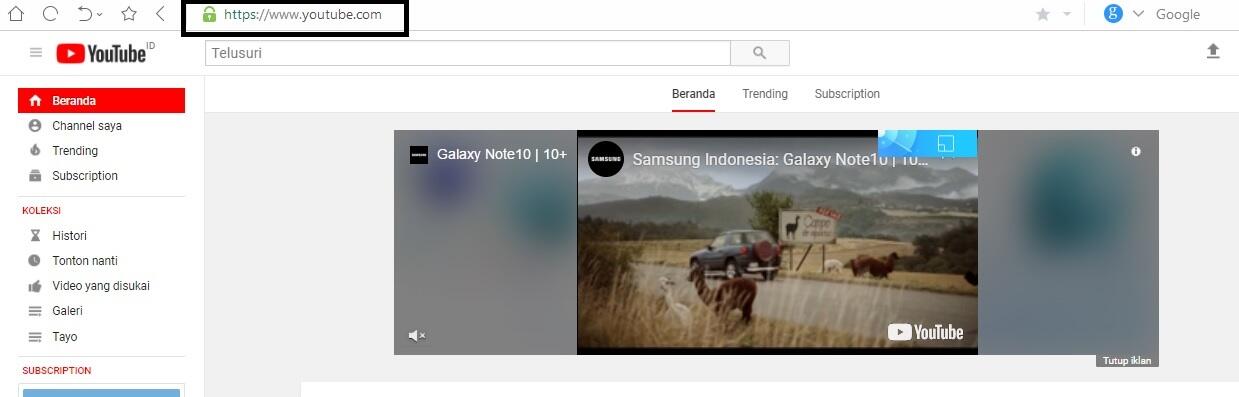Click the upload video arrow icon
The height and width of the screenshot is (397, 1239).
coord(1213,51)
